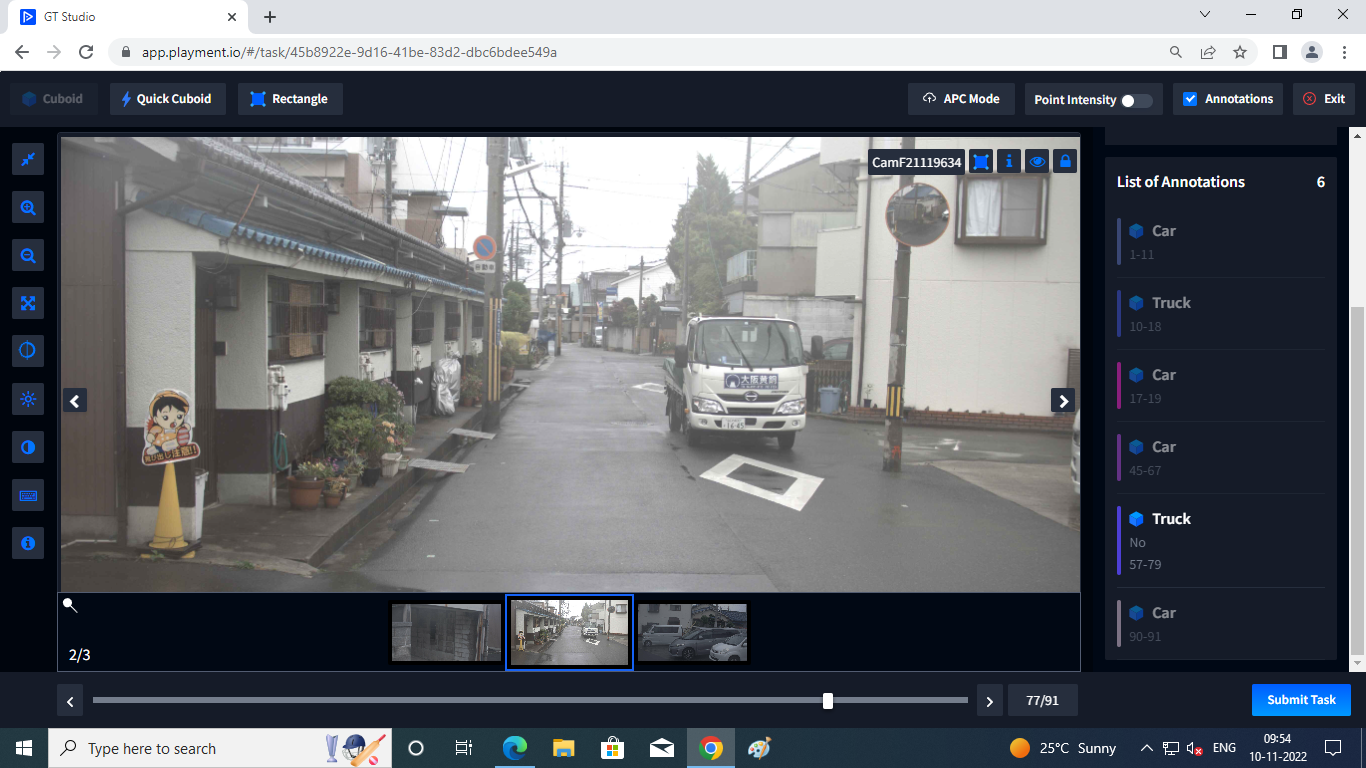Viewport: 1366px width, 768px height.
Task: Click the zoom out magnifier icon
Action: coord(28,256)
